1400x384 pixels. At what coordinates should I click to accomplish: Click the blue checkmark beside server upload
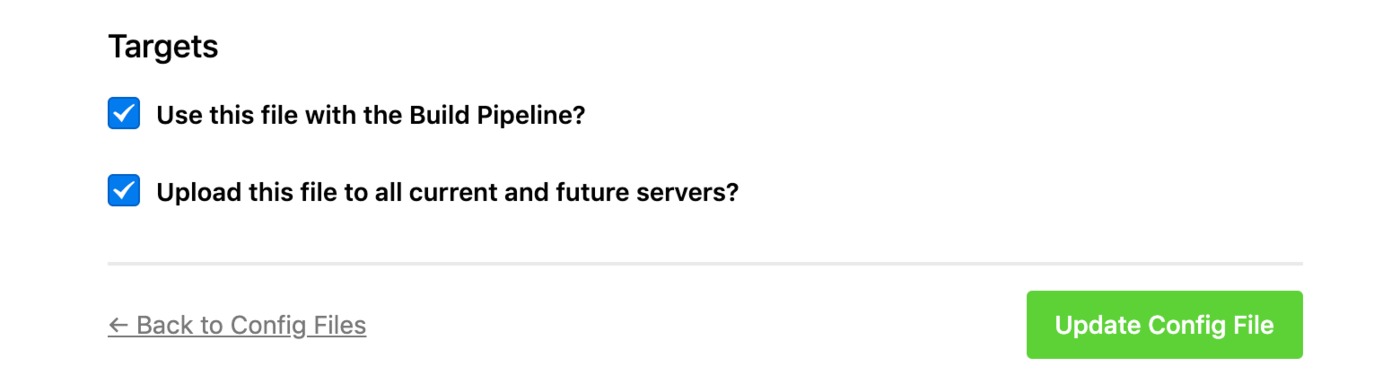(124, 190)
